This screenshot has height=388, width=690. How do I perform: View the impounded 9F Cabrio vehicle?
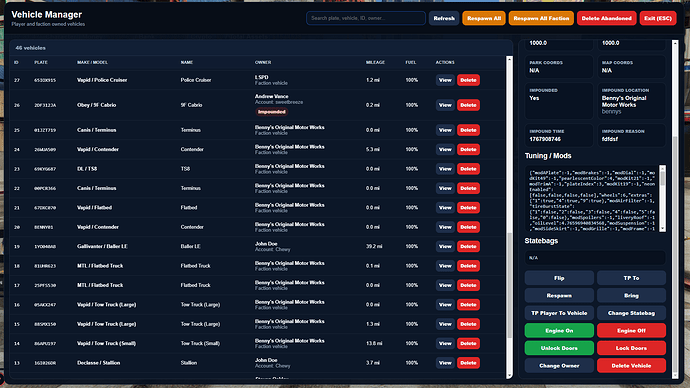(x=445, y=105)
